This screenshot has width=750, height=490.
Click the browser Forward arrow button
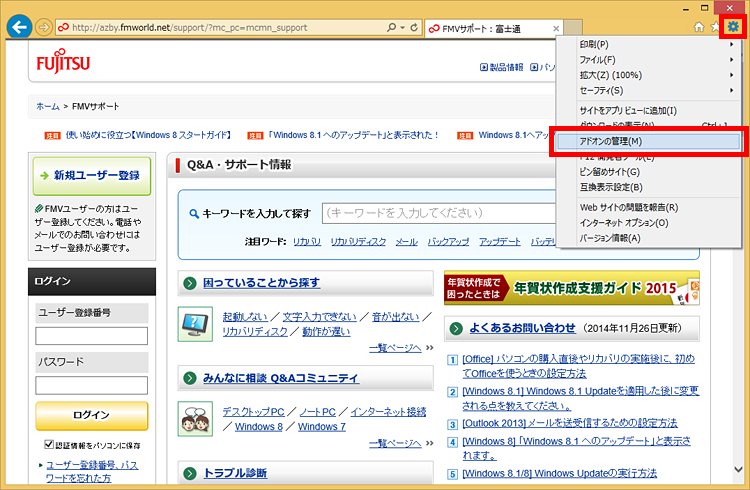pyautogui.click(x=44, y=27)
